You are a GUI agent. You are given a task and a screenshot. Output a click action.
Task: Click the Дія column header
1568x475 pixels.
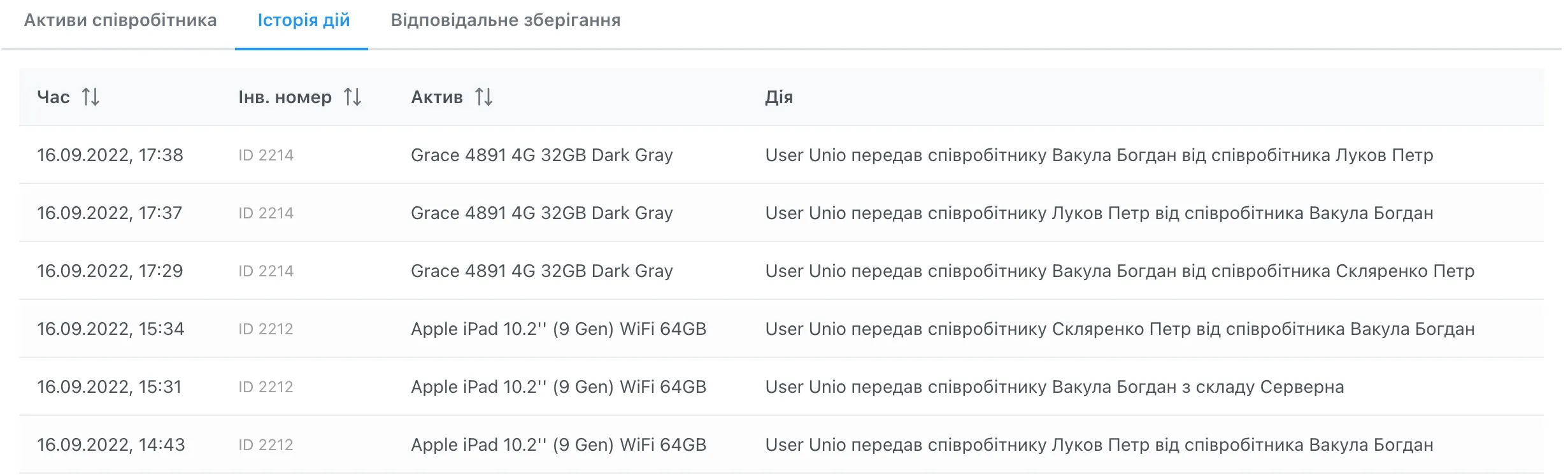click(x=778, y=97)
